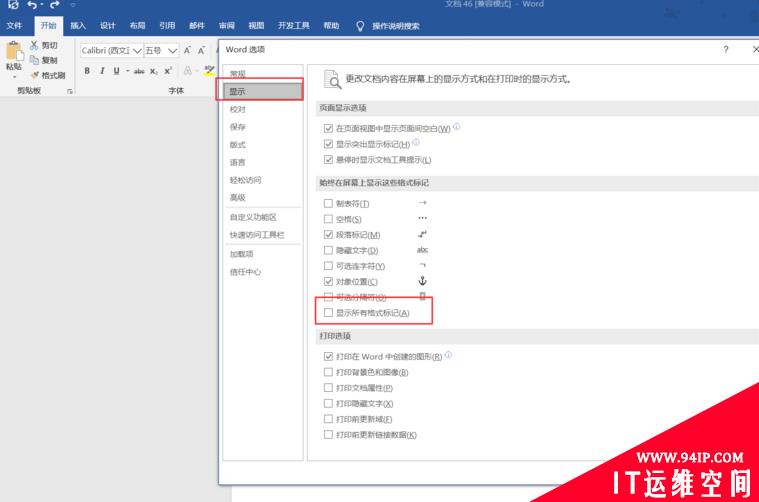Enable 打印前更新链接数据(K) checkbox
The width and height of the screenshot is (759, 502).
coord(328,435)
